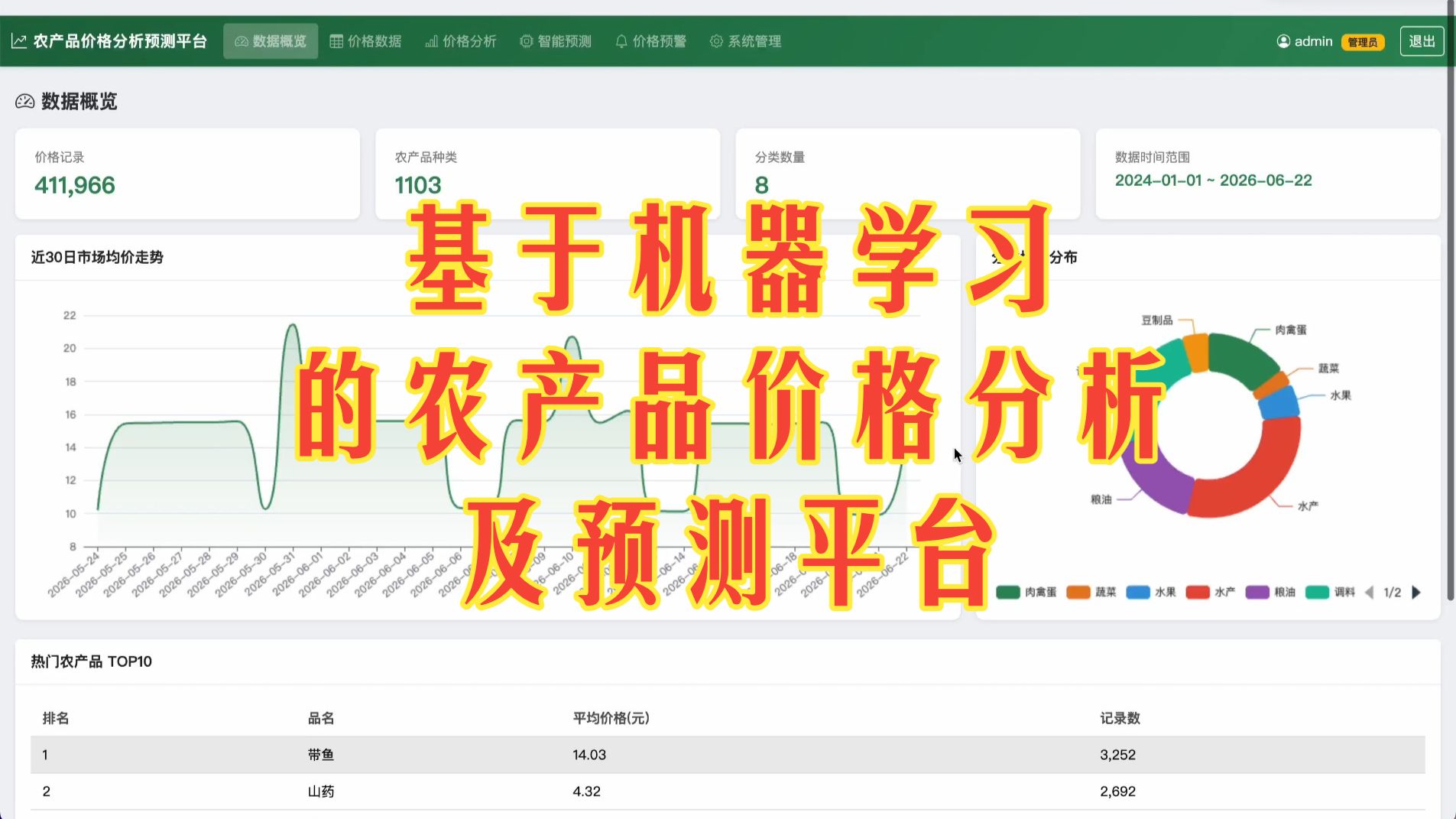Click the 4.32 average price cell
The height and width of the screenshot is (819, 1456).
pyautogui.click(x=586, y=791)
